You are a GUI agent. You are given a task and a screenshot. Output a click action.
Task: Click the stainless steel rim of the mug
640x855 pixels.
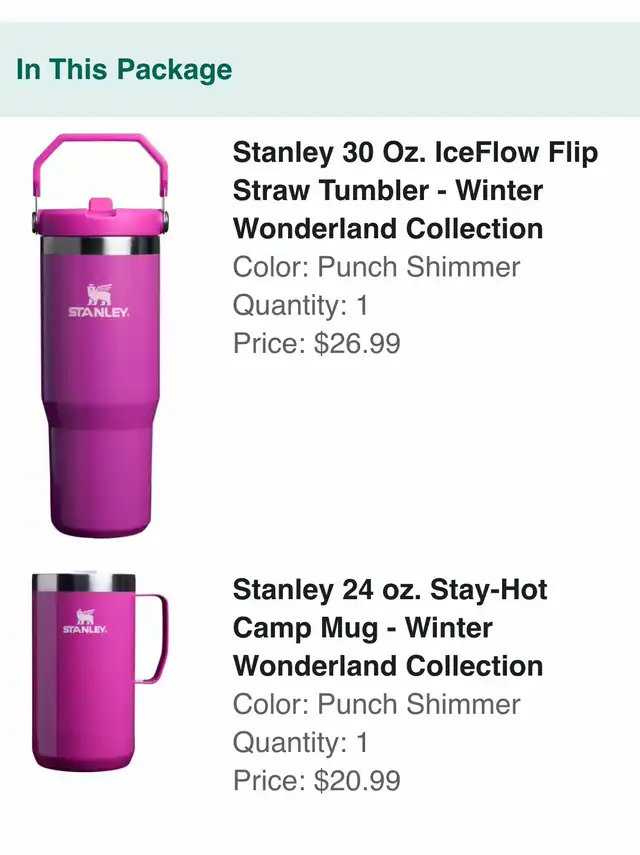pos(83,582)
